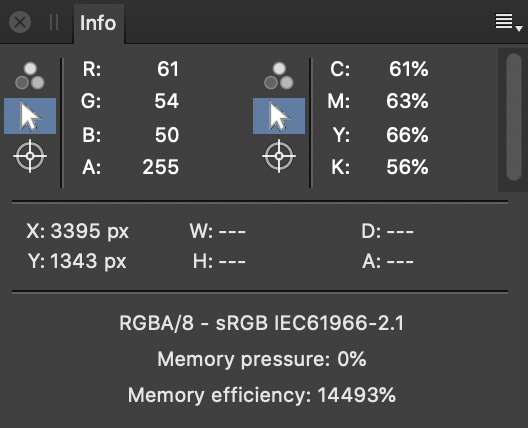Toggle the CMYK cursor readout button
Screen dimensions: 528x428
279,116
